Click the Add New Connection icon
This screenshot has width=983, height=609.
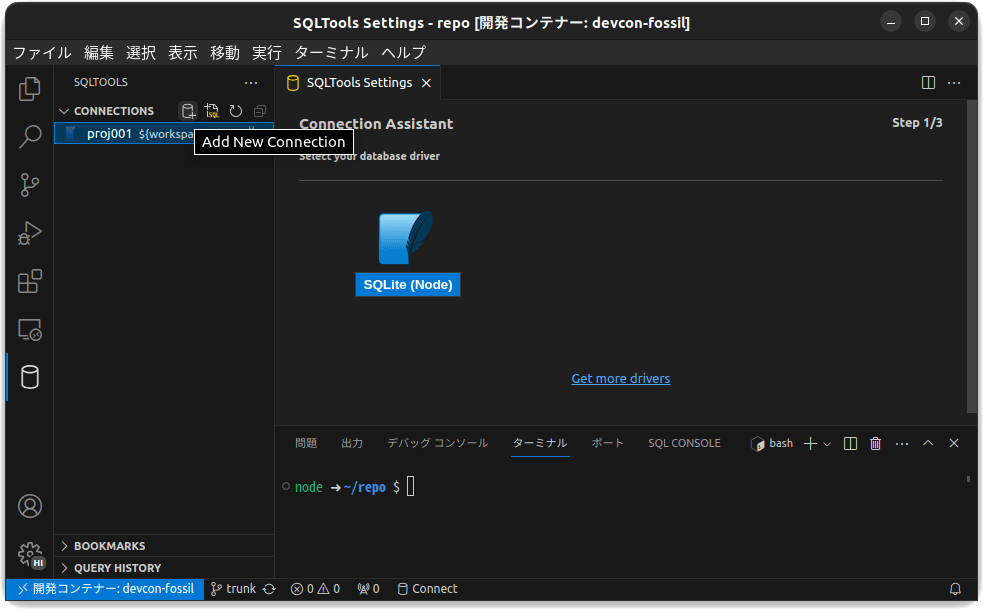[188, 111]
